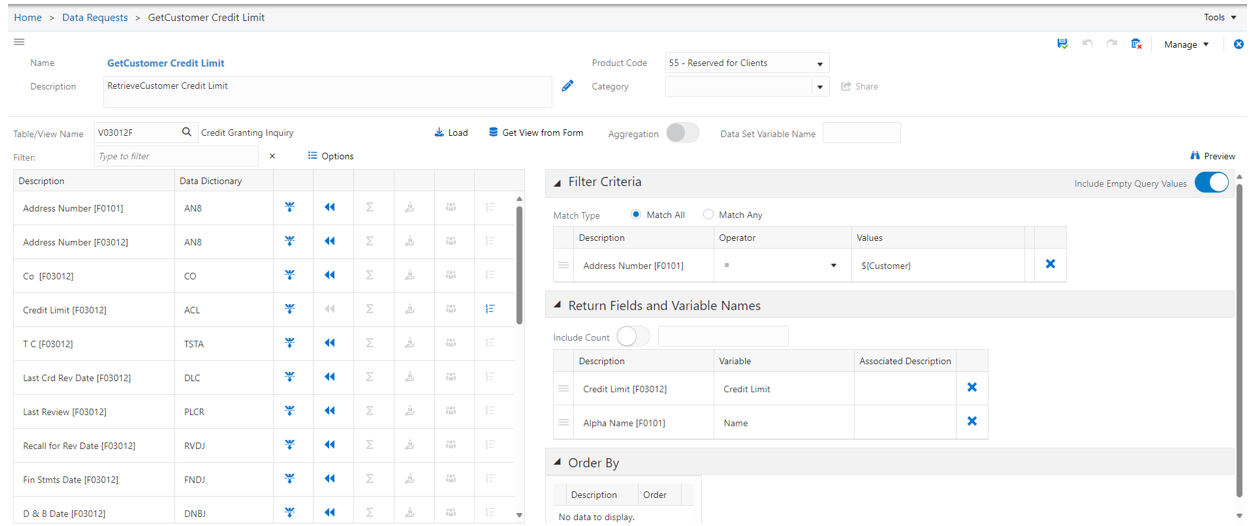Add Co [F03012] to filter criteria
The image size is (1257, 526).
click(289, 276)
